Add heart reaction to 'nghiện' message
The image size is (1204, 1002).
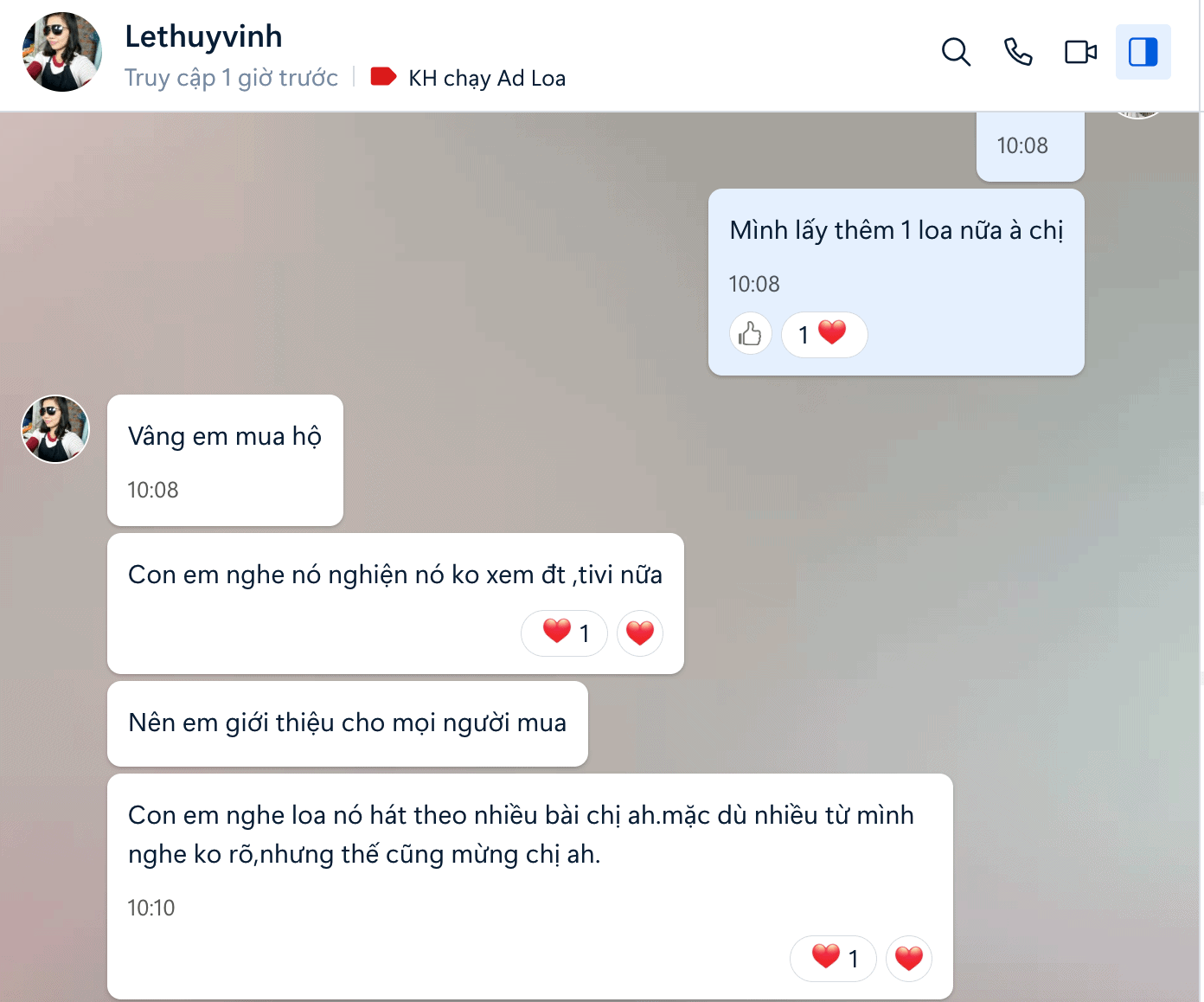[640, 633]
